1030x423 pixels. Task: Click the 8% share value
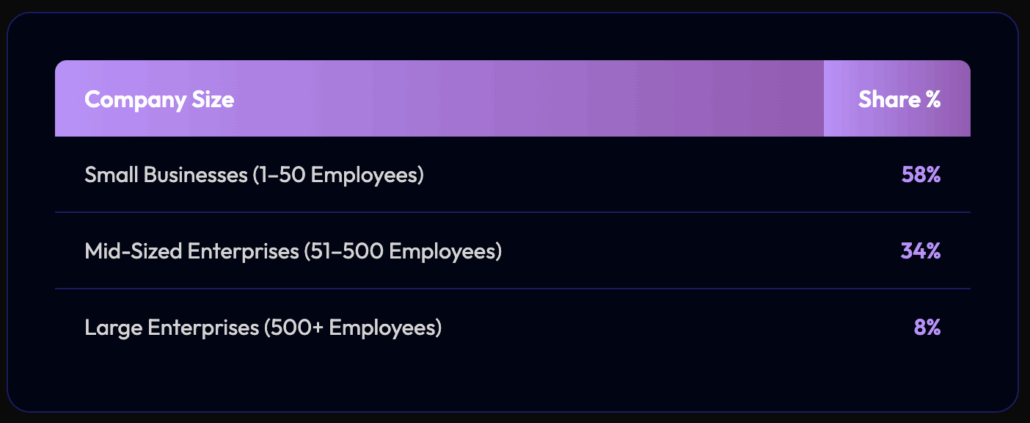point(926,327)
